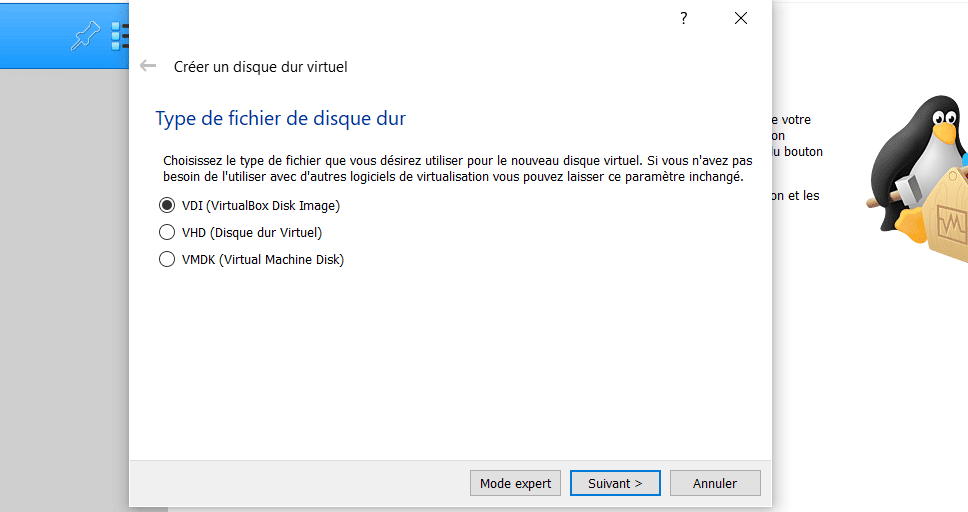Click the pin icon in VirtualBox toolbar
The width and height of the screenshot is (968, 512).
coord(85,35)
